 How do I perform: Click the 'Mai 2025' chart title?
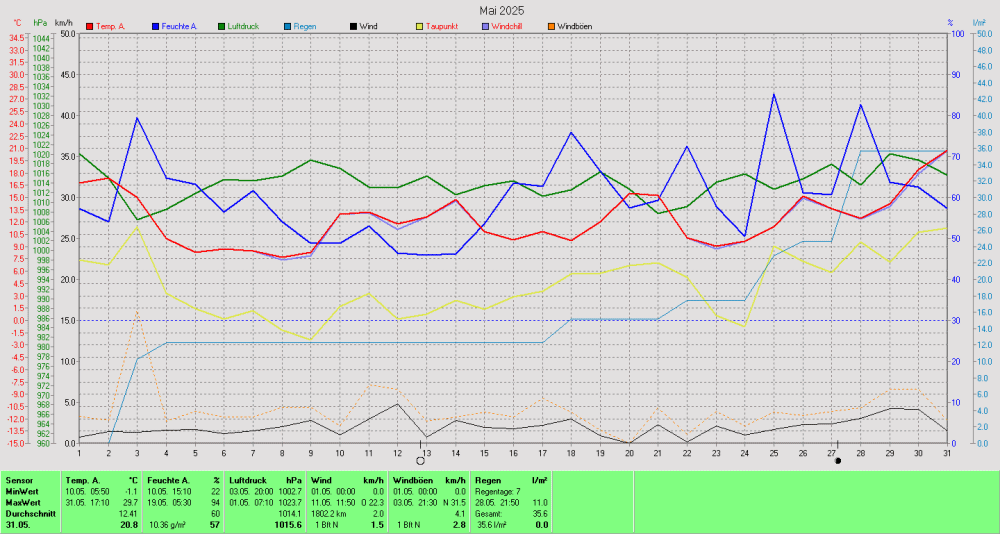pyautogui.click(x=501, y=9)
